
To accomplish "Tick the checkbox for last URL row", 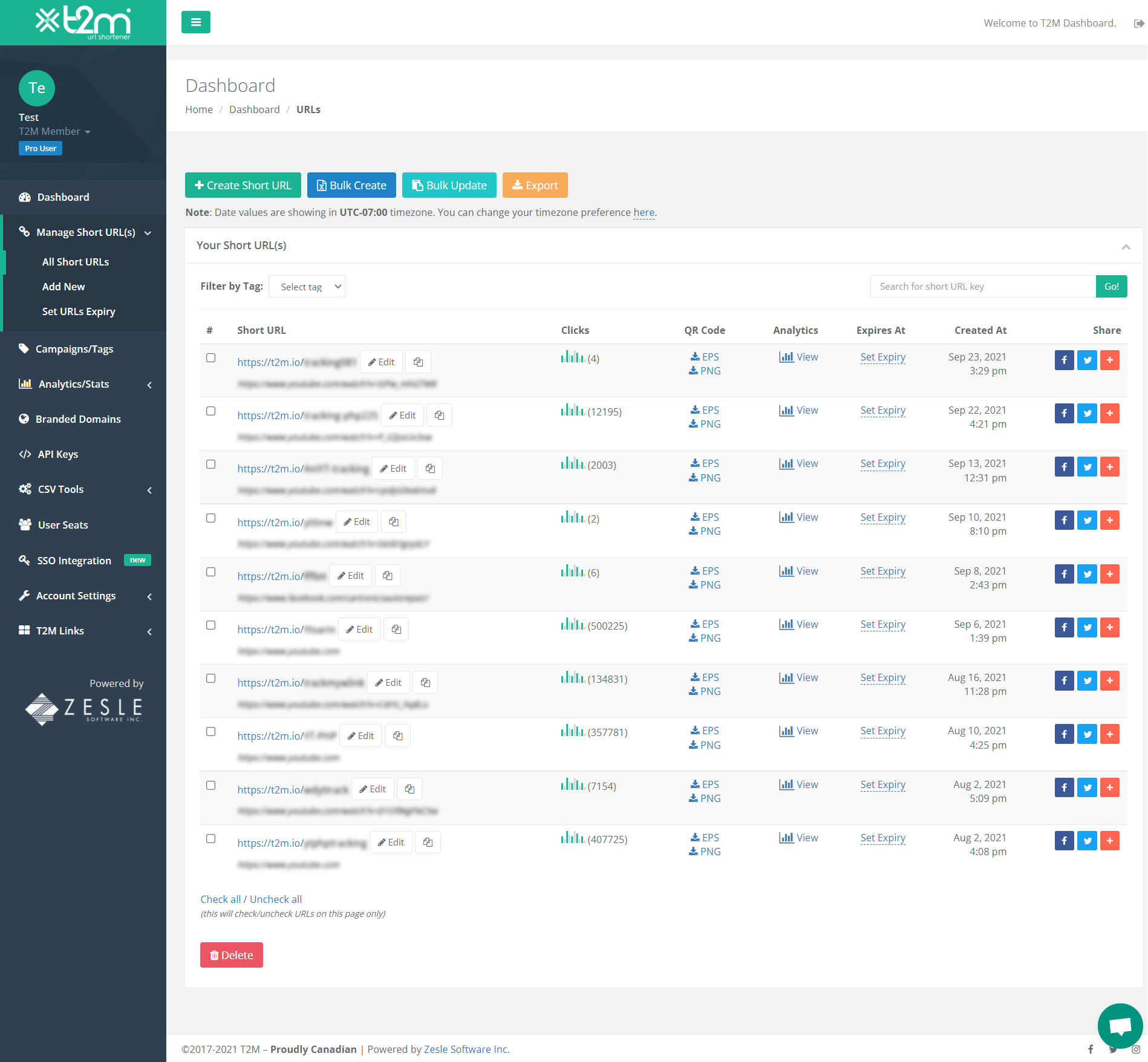I will click(210, 838).
